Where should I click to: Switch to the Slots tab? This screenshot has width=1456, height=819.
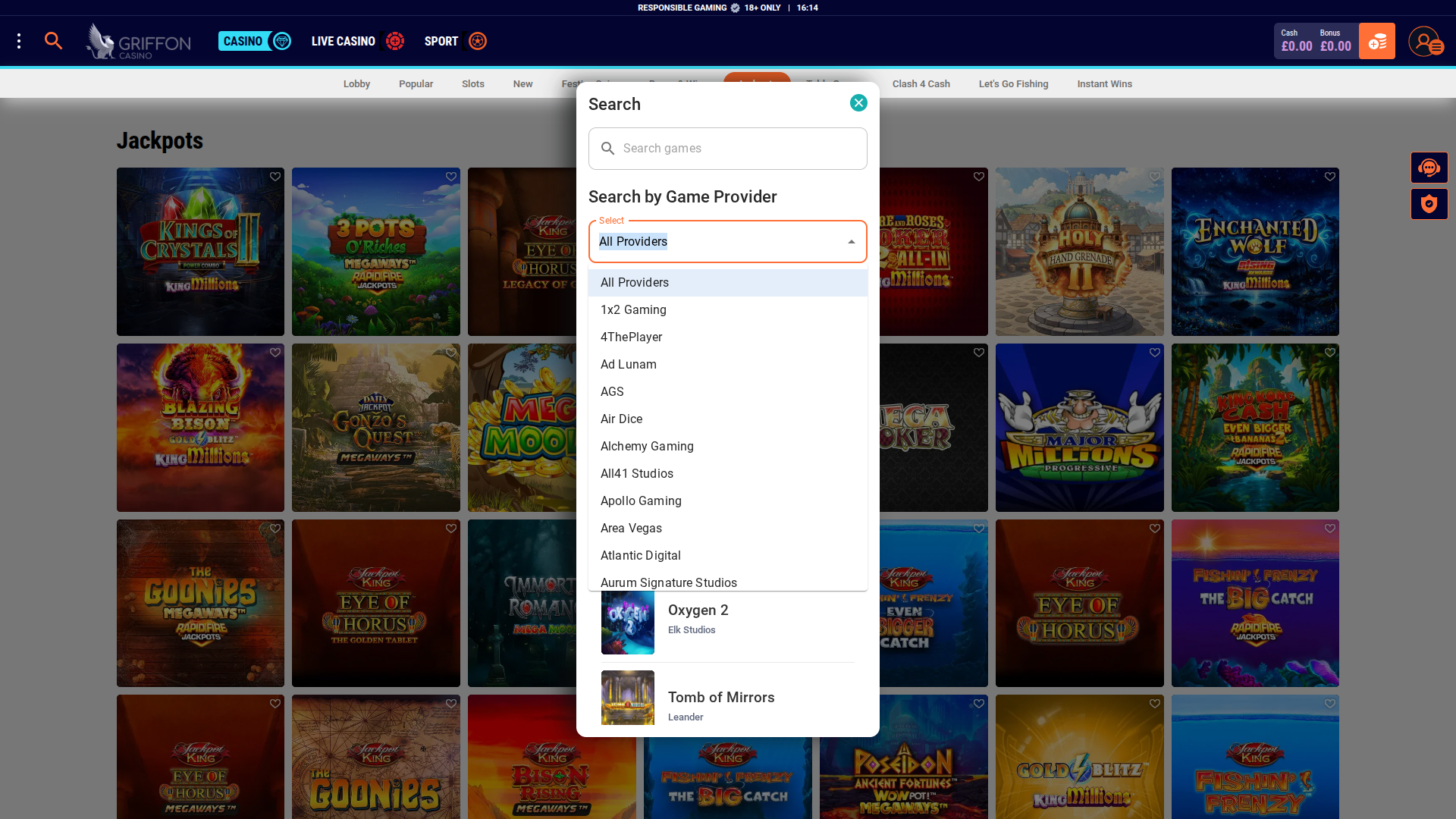(x=473, y=83)
